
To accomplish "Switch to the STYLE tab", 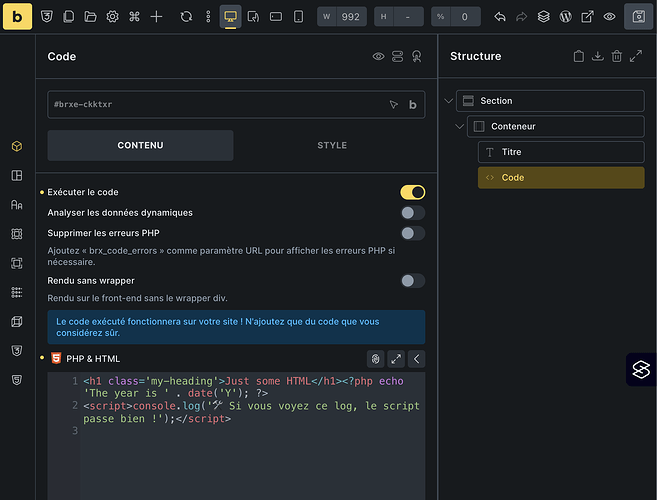I will point(332,145).
